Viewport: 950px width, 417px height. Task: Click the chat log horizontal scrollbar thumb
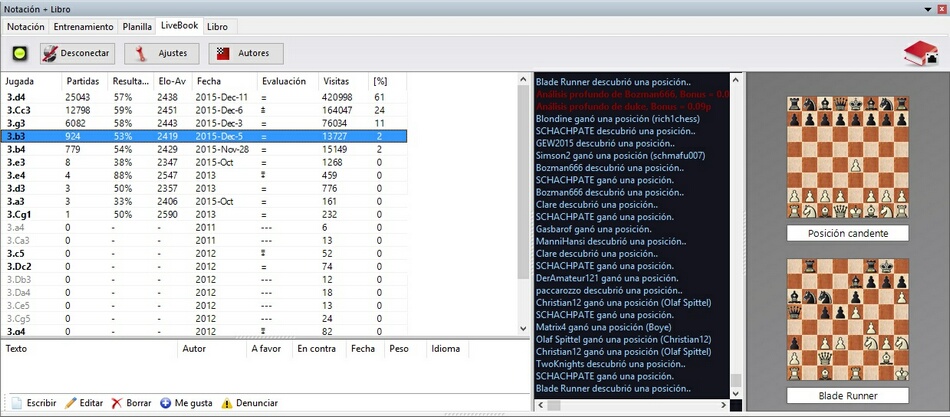coord(554,405)
